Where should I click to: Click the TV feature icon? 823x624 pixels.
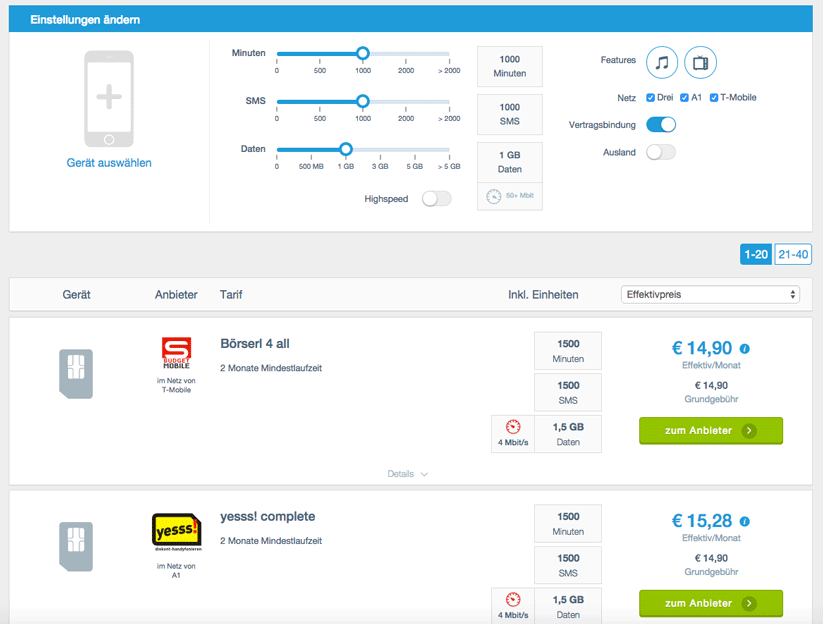pyautogui.click(x=700, y=62)
